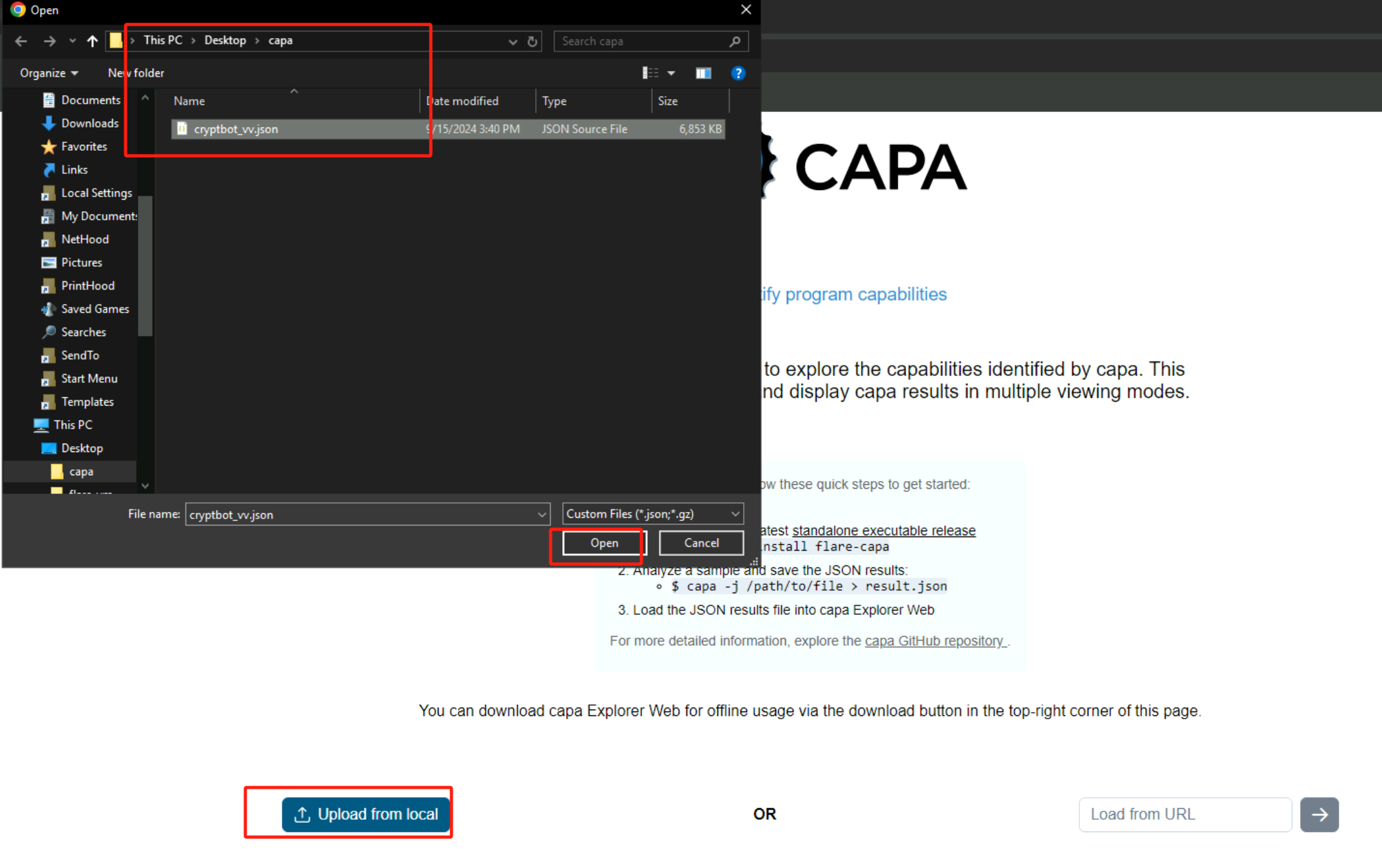Image resolution: width=1382 pixels, height=868 pixels.
Task: Open the capa GitHub repository link
Action: [x=934, y=641]
